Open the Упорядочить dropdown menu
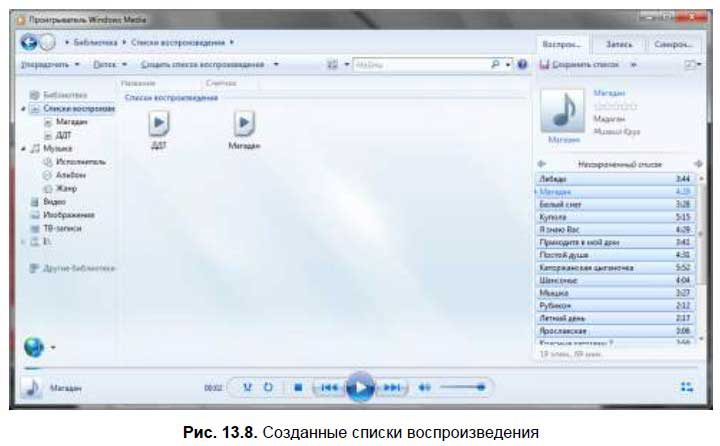The height and width of the screenshot is (446, 720). (51, 65)
